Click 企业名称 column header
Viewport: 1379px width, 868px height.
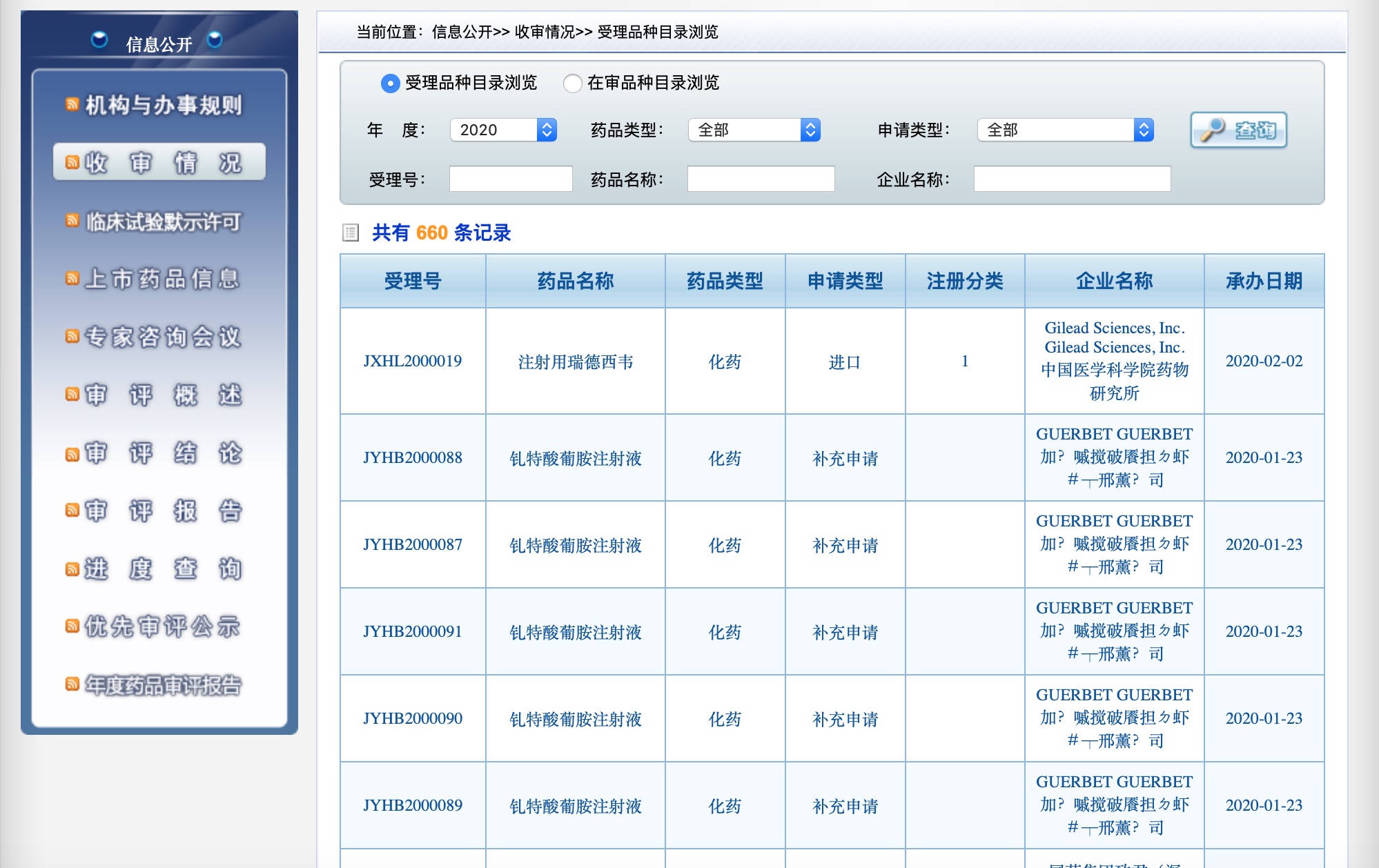point(1115,281)
